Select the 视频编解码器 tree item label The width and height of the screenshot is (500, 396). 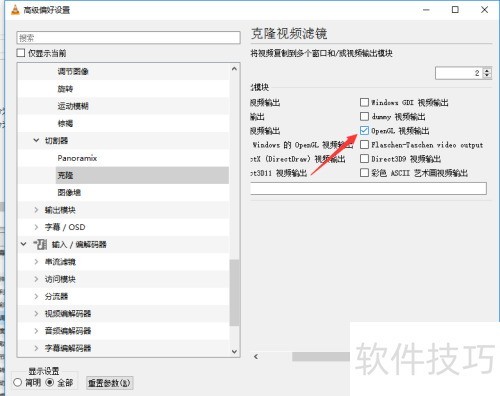pyautogui.click(x=68, y=314)
